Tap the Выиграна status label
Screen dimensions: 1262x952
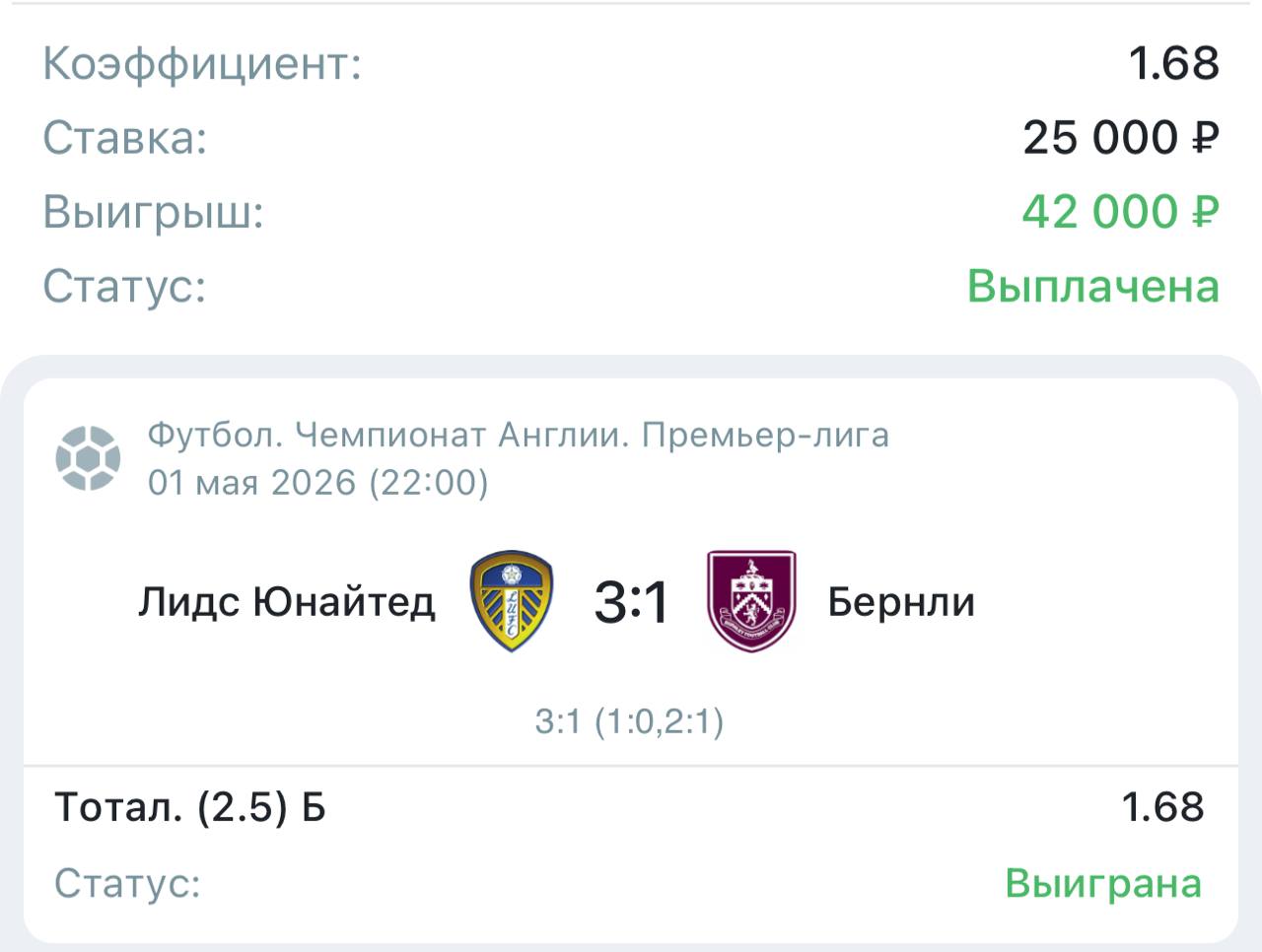1103,883
